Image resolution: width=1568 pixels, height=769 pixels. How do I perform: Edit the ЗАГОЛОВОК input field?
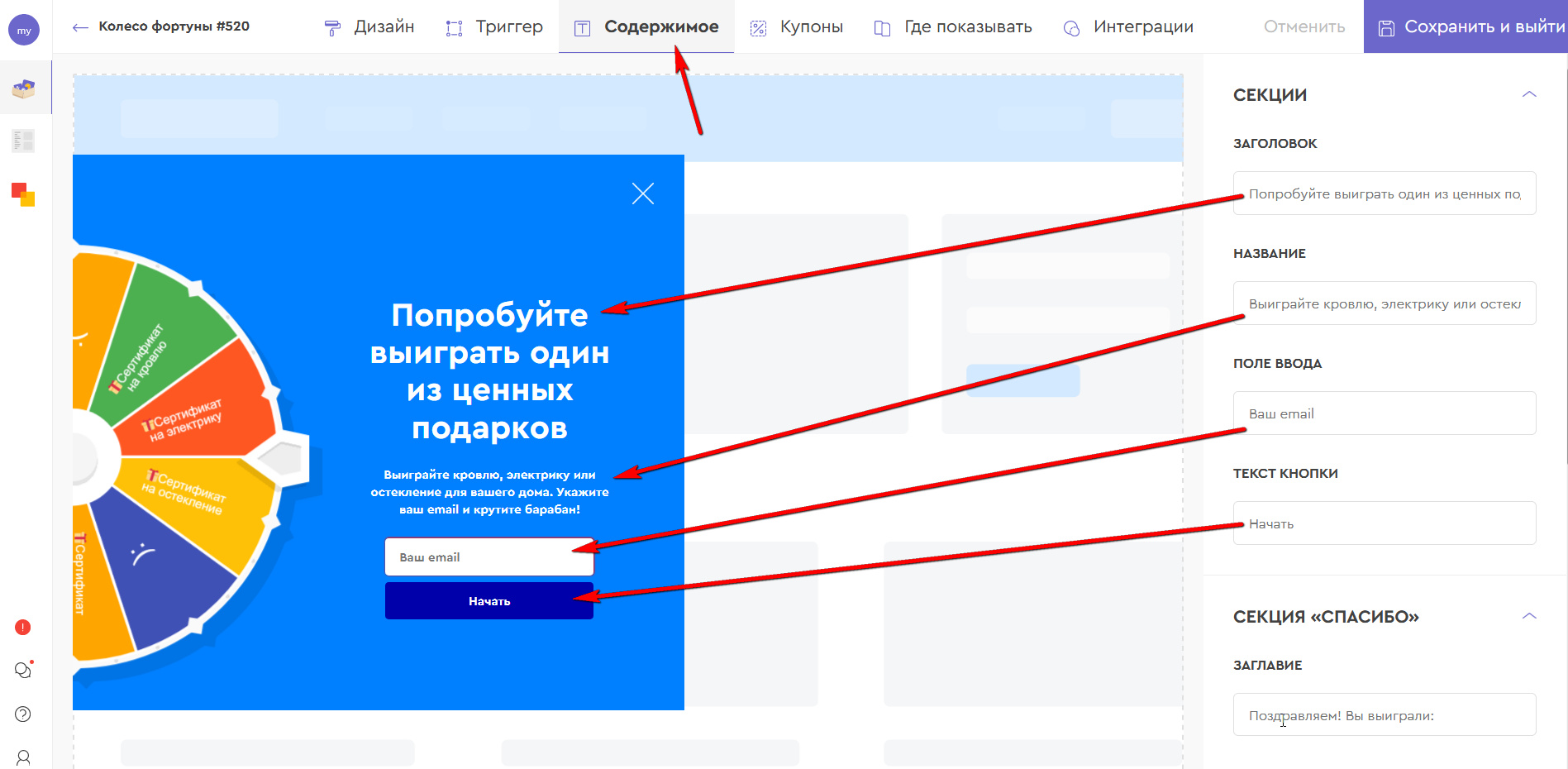(x=1385, y=193)
